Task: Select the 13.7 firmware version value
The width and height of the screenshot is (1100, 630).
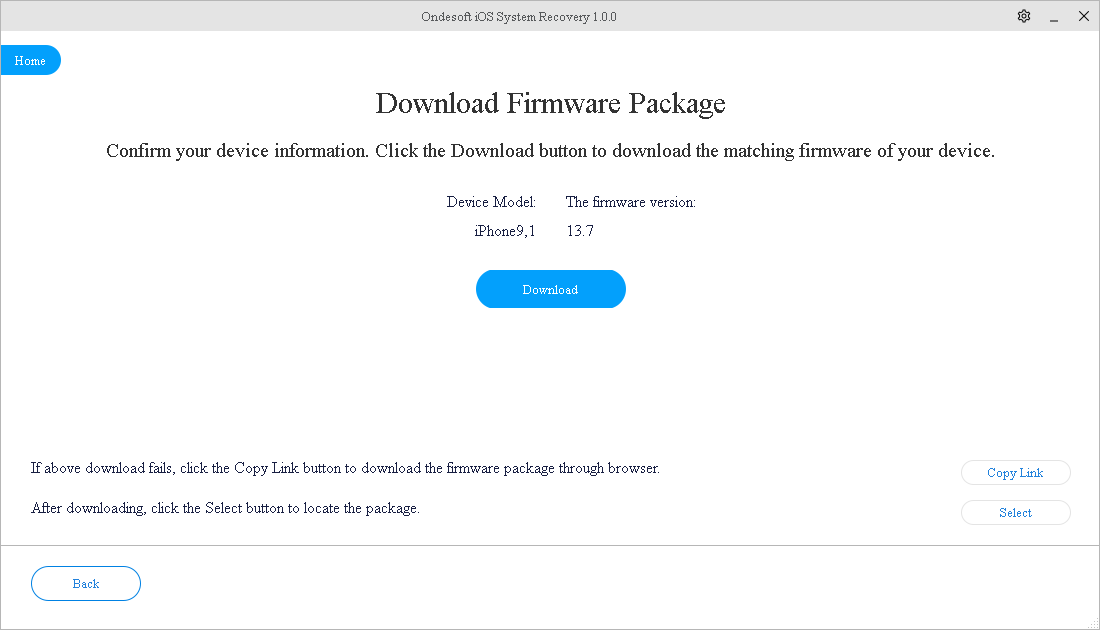Action: (x=580, y=231)
